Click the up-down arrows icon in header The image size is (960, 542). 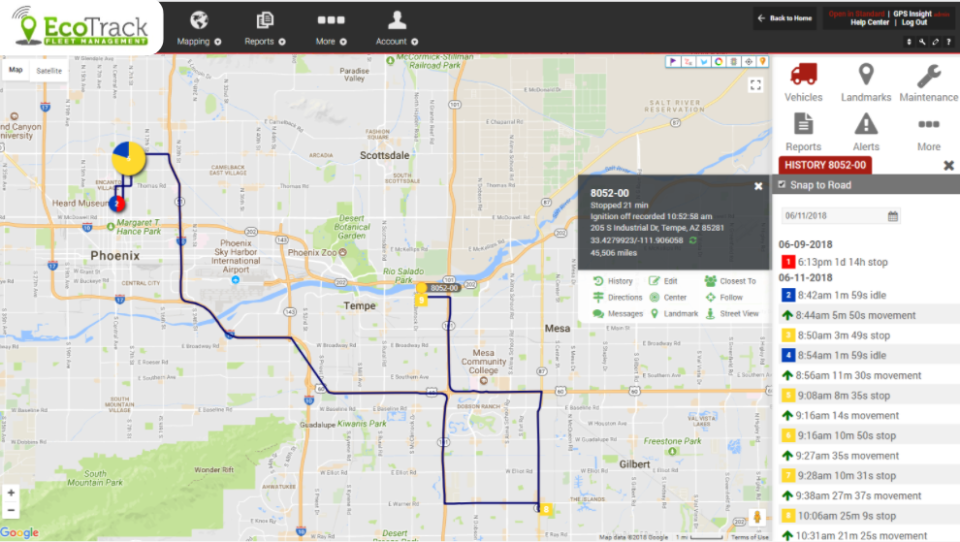click(909, 42)
